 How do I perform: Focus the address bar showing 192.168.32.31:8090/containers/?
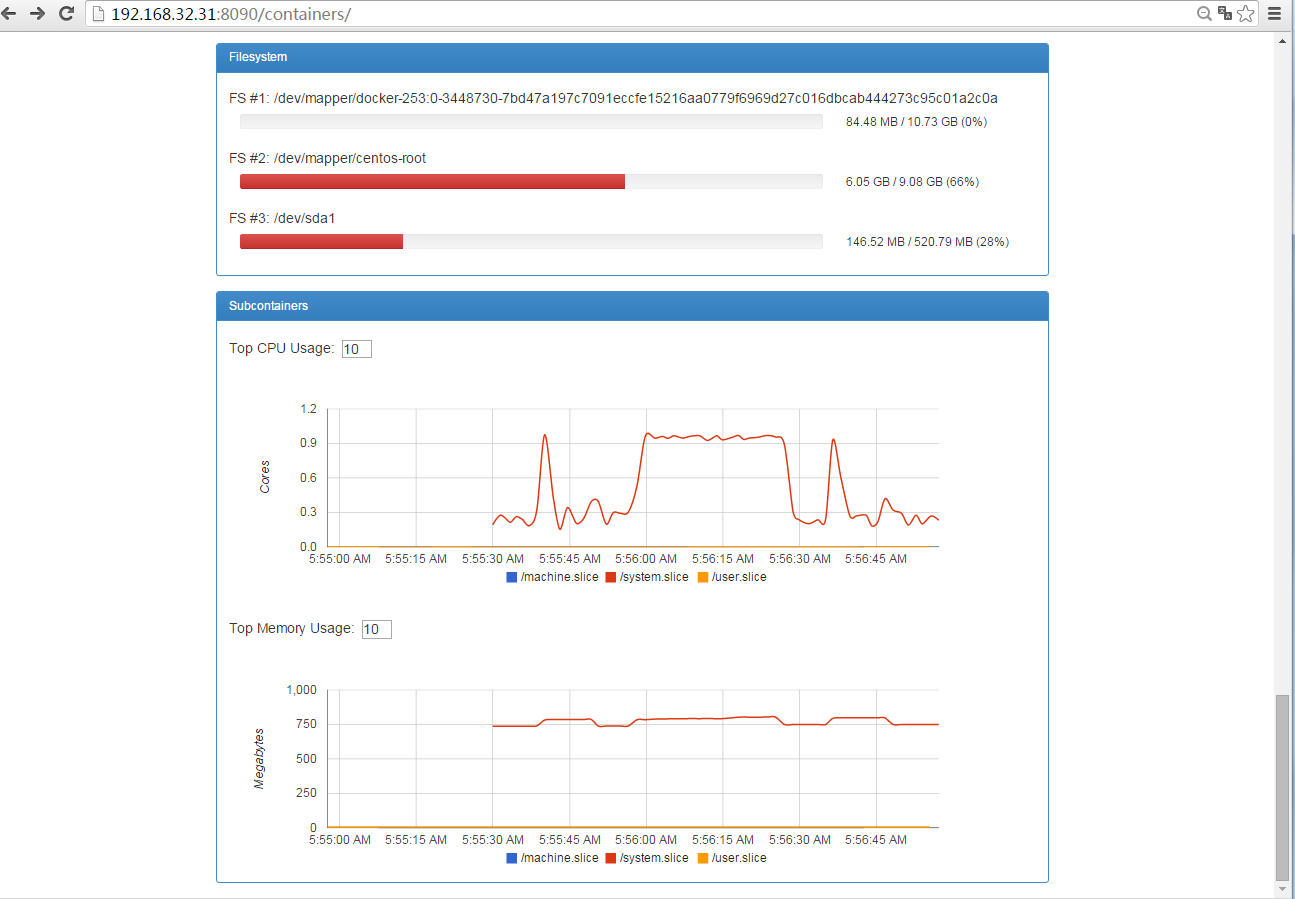point(640,14)
